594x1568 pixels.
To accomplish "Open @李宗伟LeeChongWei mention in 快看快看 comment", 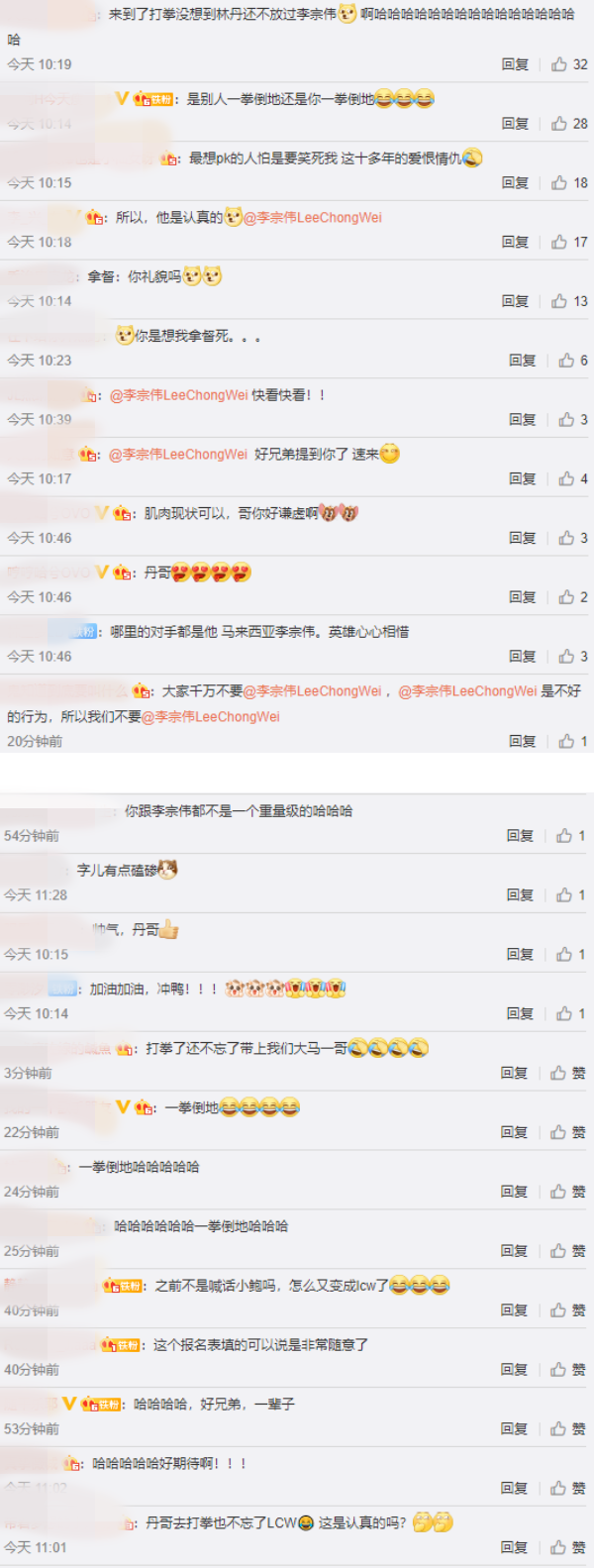I will tap(179, 395).
